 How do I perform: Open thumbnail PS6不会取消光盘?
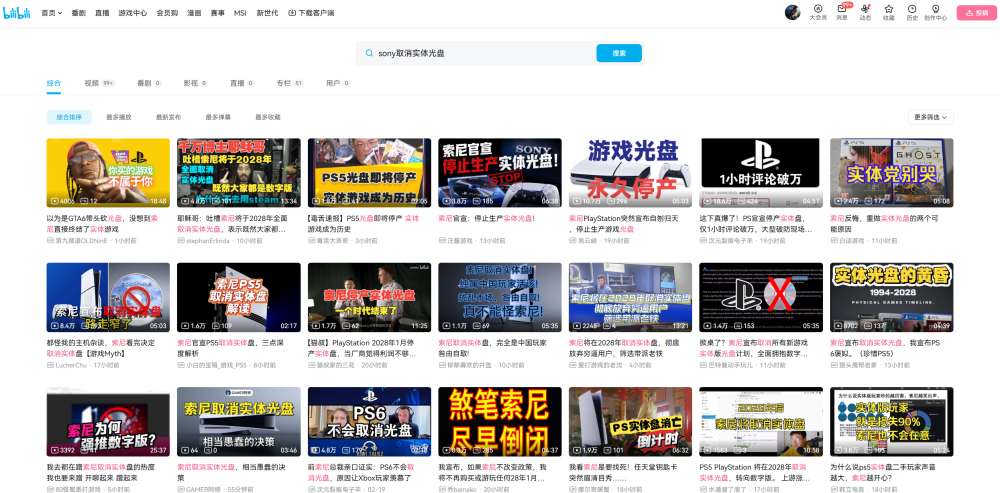click(x=369, y=422)
